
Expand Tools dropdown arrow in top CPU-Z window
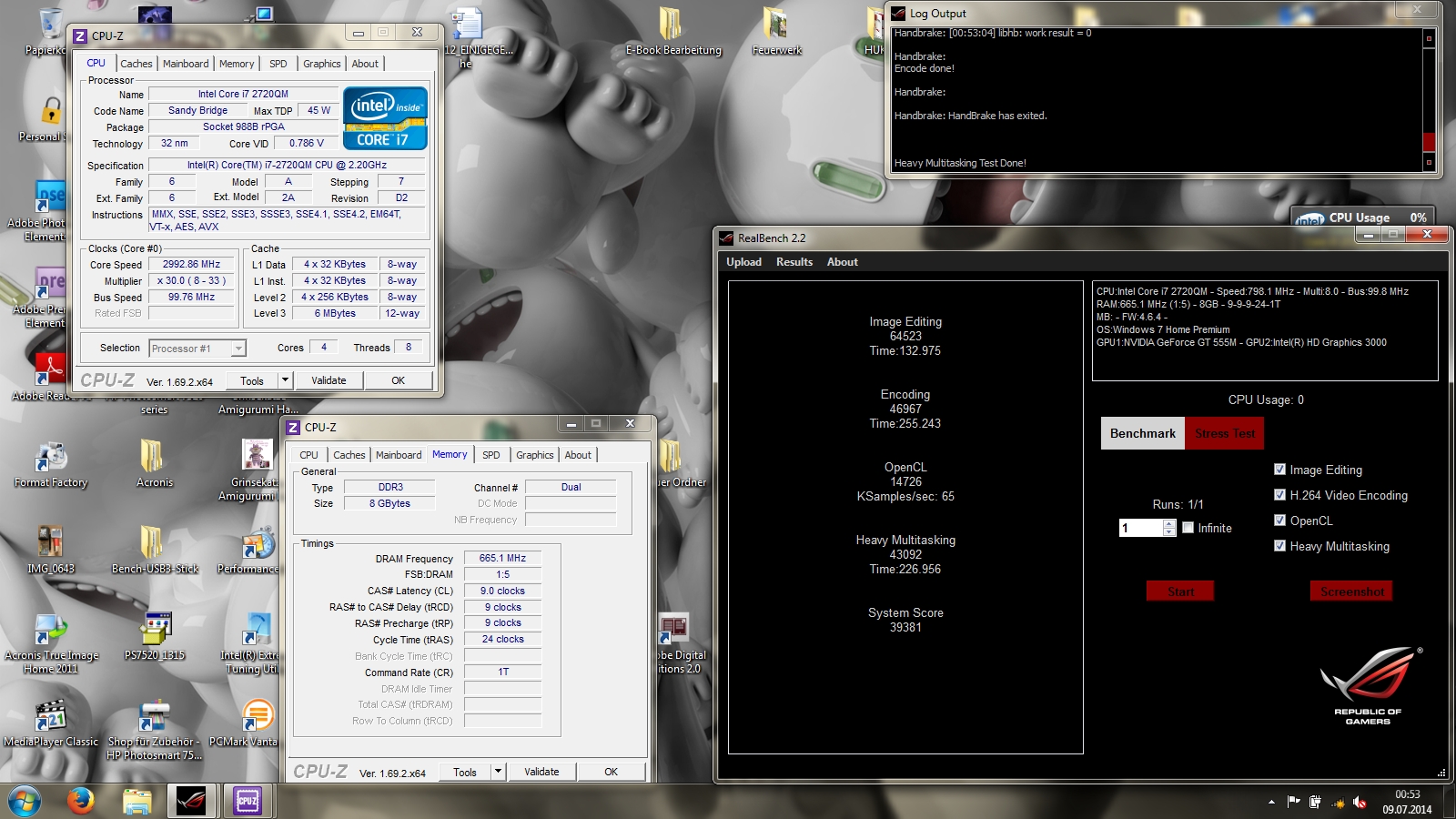tap(285, 380)
